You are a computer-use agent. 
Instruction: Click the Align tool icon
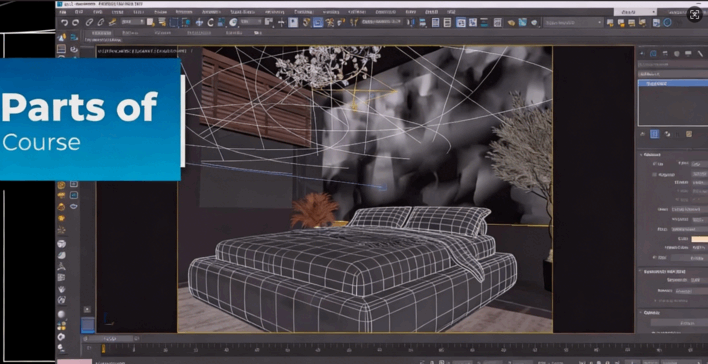[x=423, y=22]
